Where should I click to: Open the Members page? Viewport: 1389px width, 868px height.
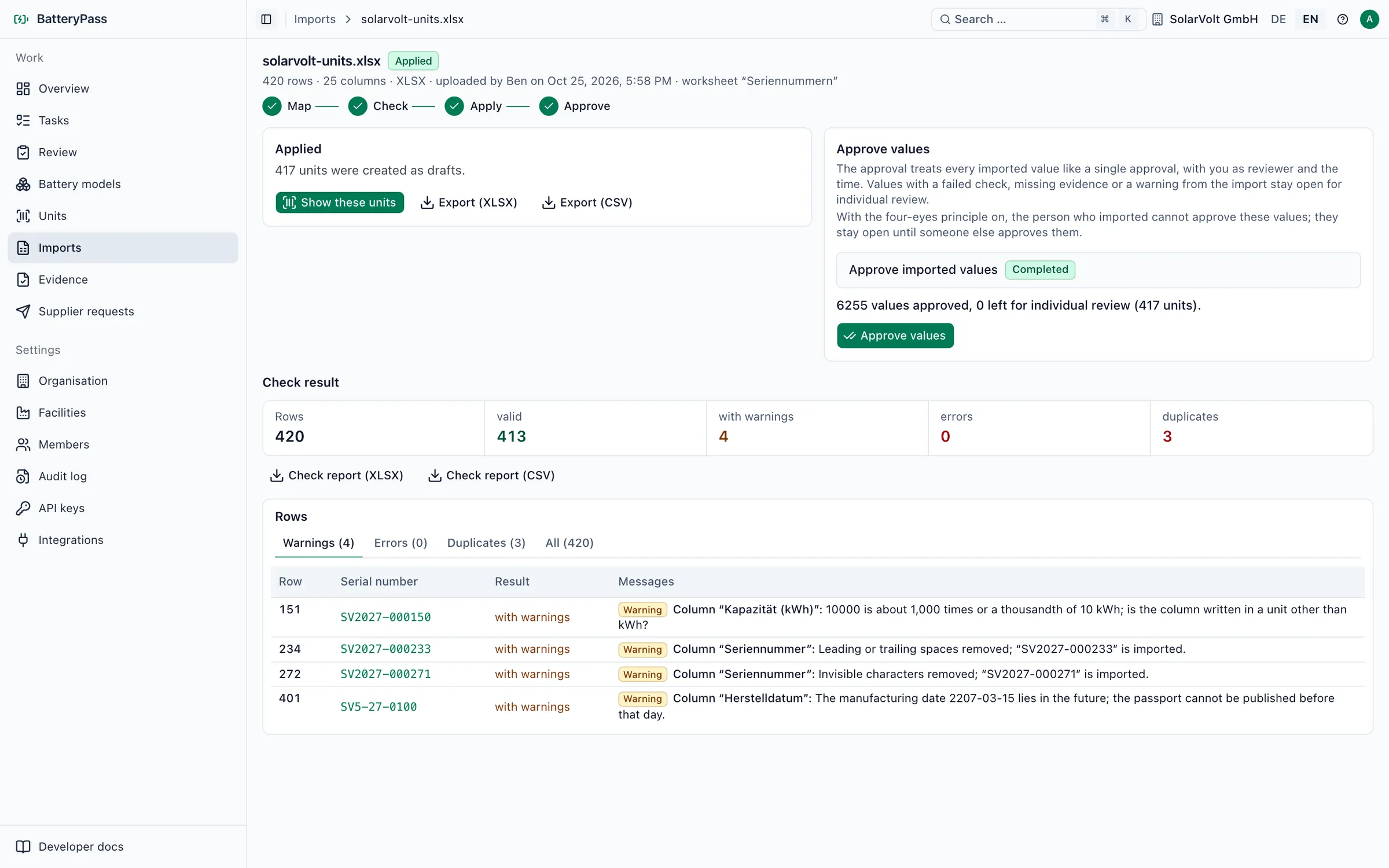coord(123,444)
